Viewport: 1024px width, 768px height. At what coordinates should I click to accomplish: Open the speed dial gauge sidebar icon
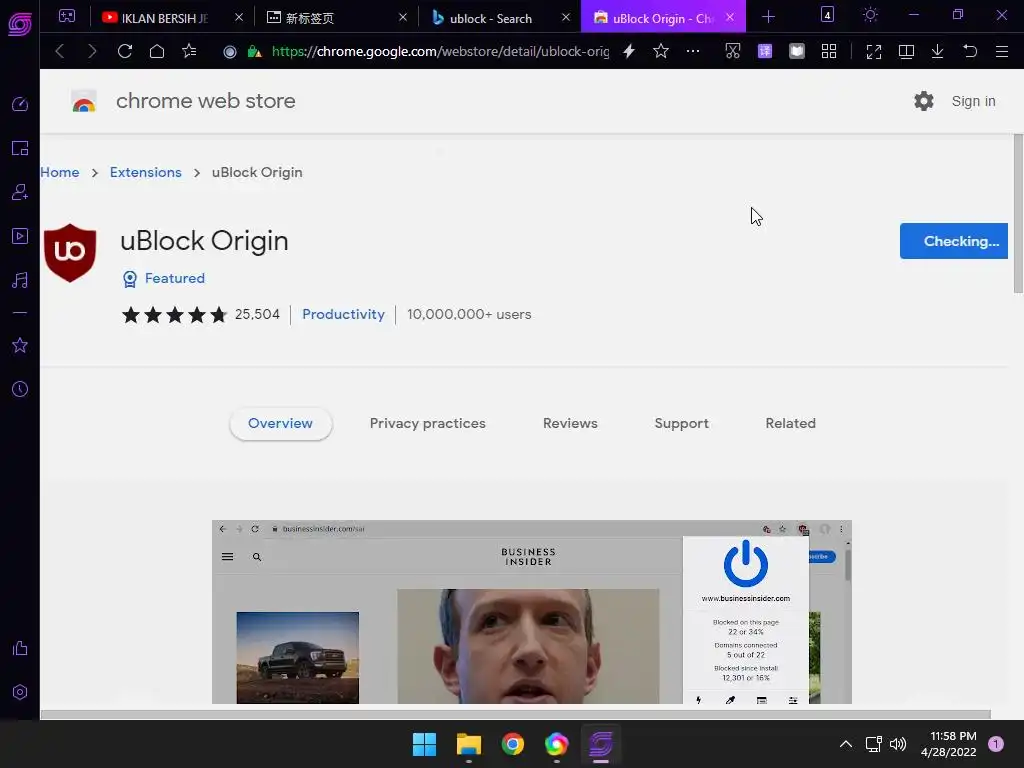[20, 104]
